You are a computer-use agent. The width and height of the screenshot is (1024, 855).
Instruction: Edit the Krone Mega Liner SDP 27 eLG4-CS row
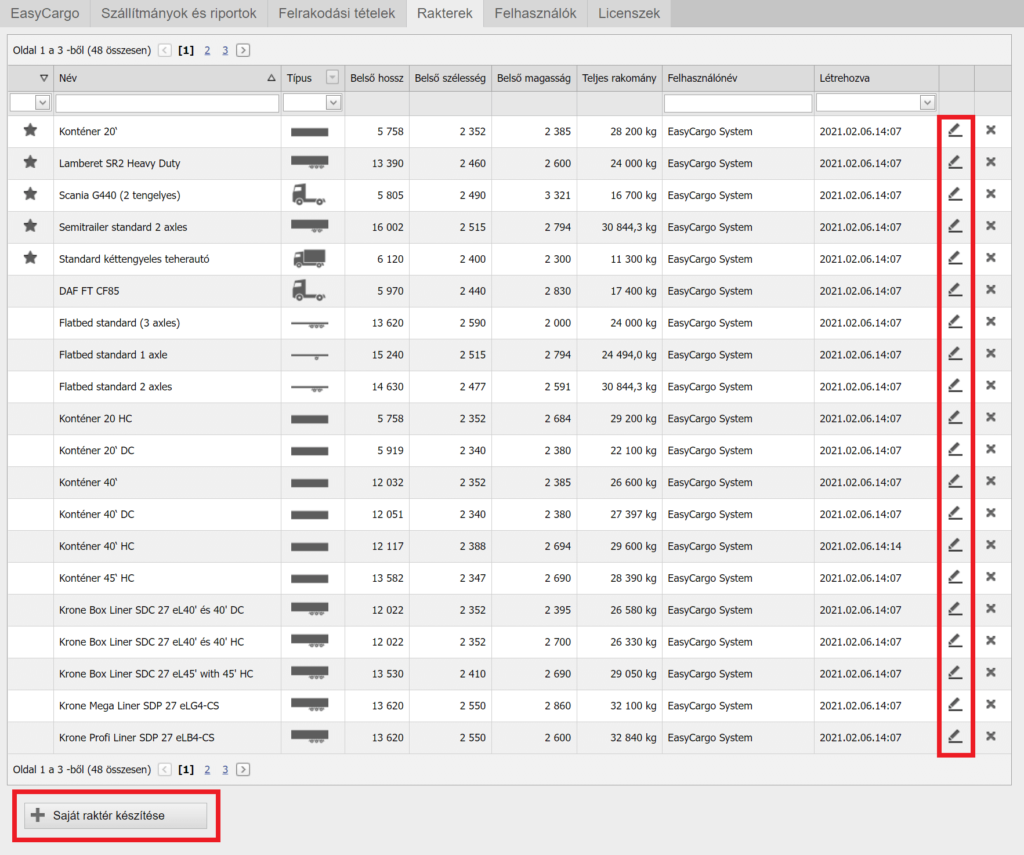click(x=955, y=704)
